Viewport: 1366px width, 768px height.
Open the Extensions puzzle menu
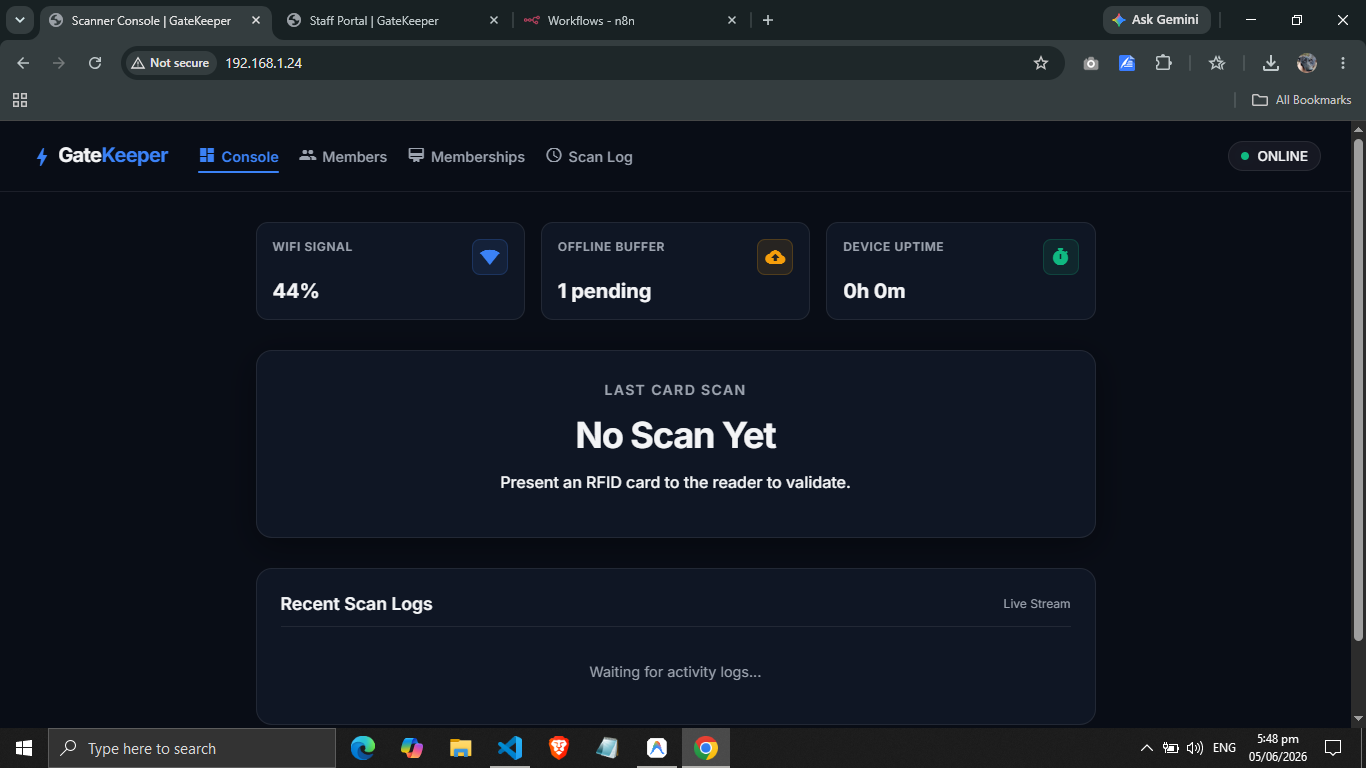point(1163,63)
